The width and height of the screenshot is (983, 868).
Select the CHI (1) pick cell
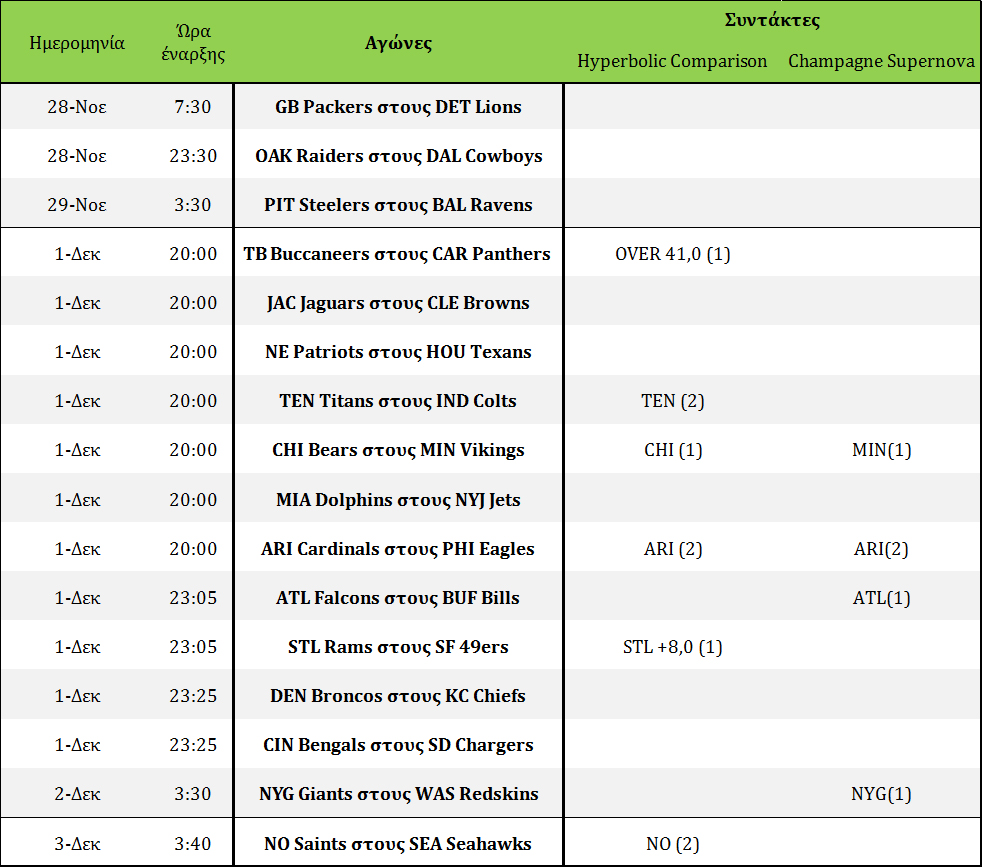click(672, 450)
